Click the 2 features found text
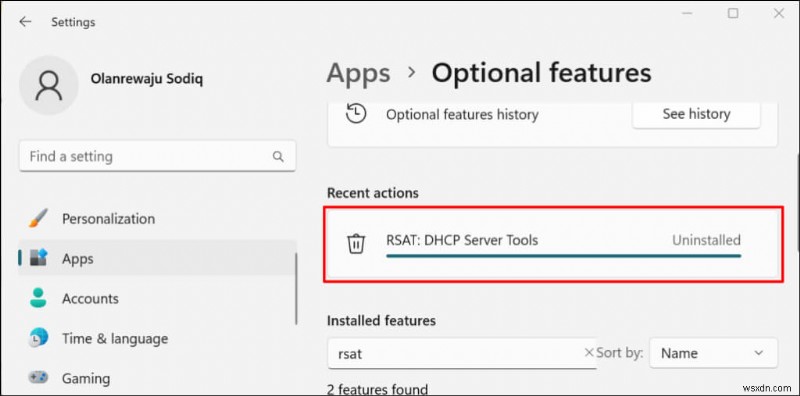 [377, 390]
